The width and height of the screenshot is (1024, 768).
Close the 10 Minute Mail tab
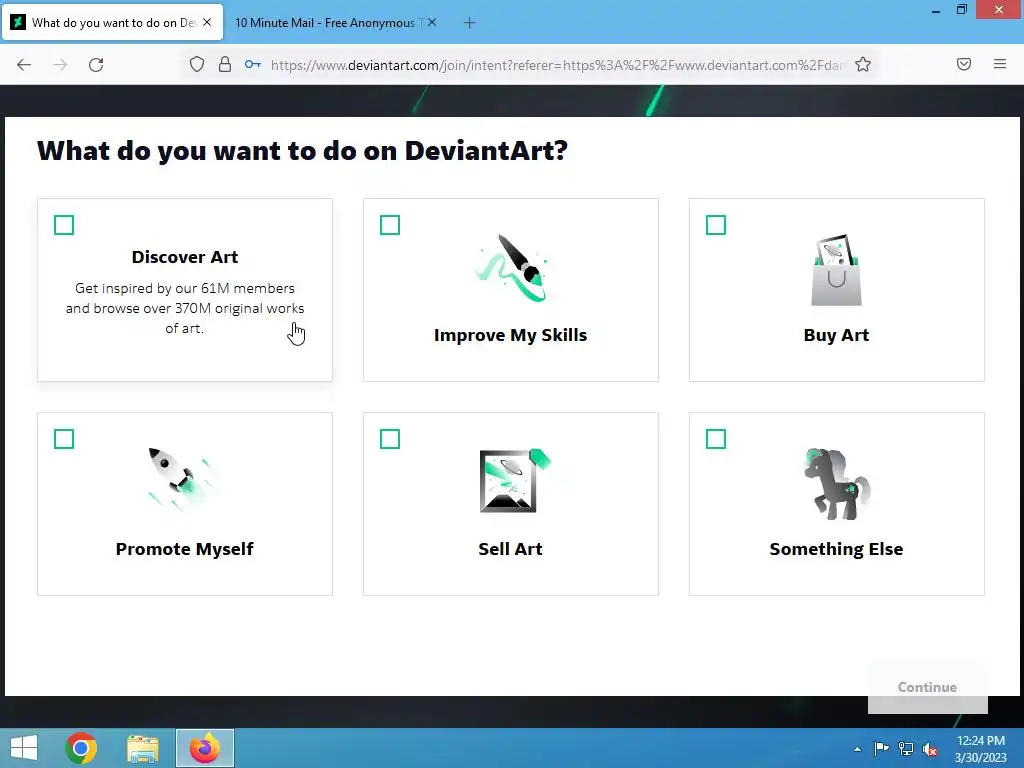pos(432,22)
